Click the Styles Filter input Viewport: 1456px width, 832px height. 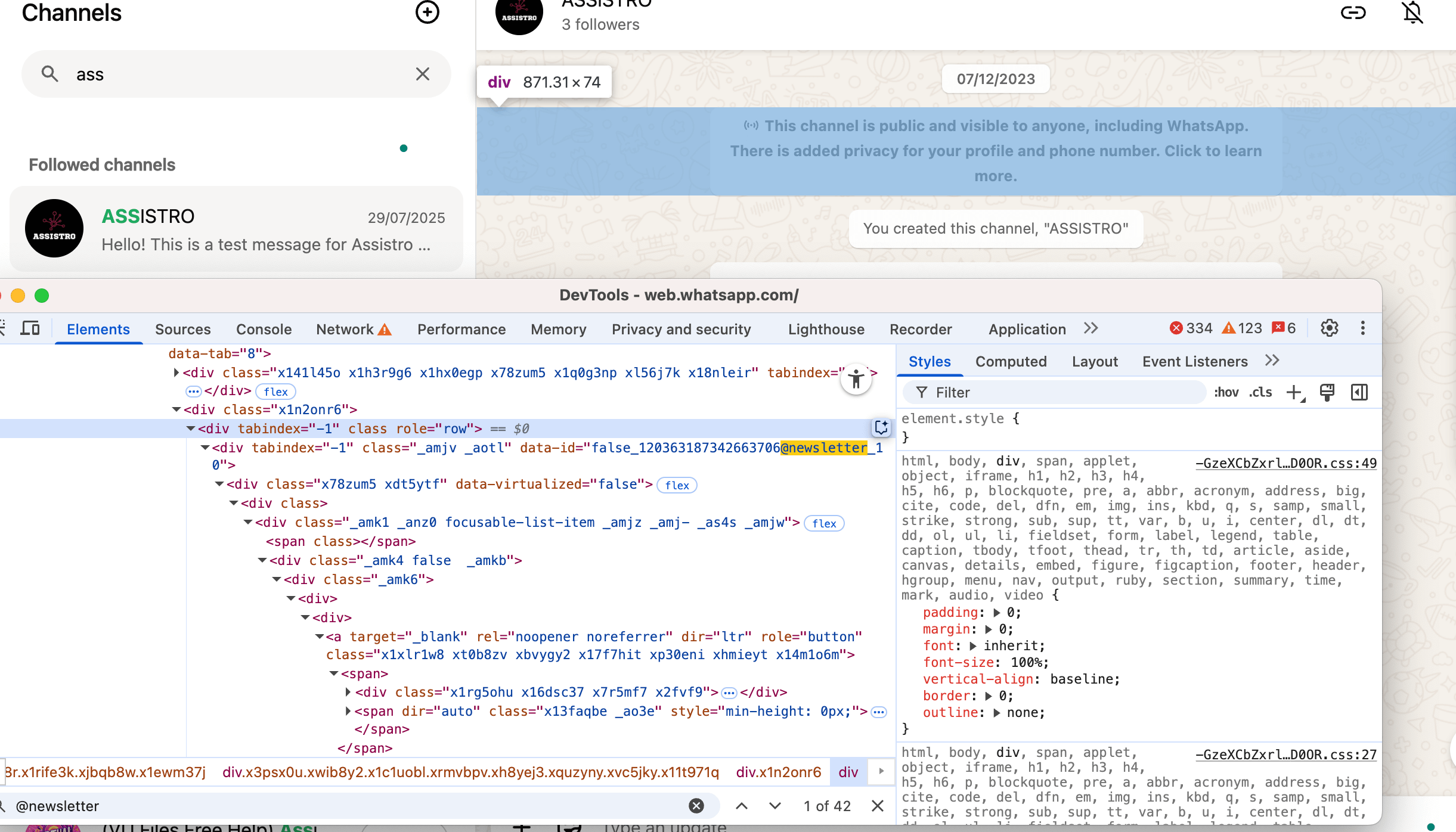[x=1055, y=392]
